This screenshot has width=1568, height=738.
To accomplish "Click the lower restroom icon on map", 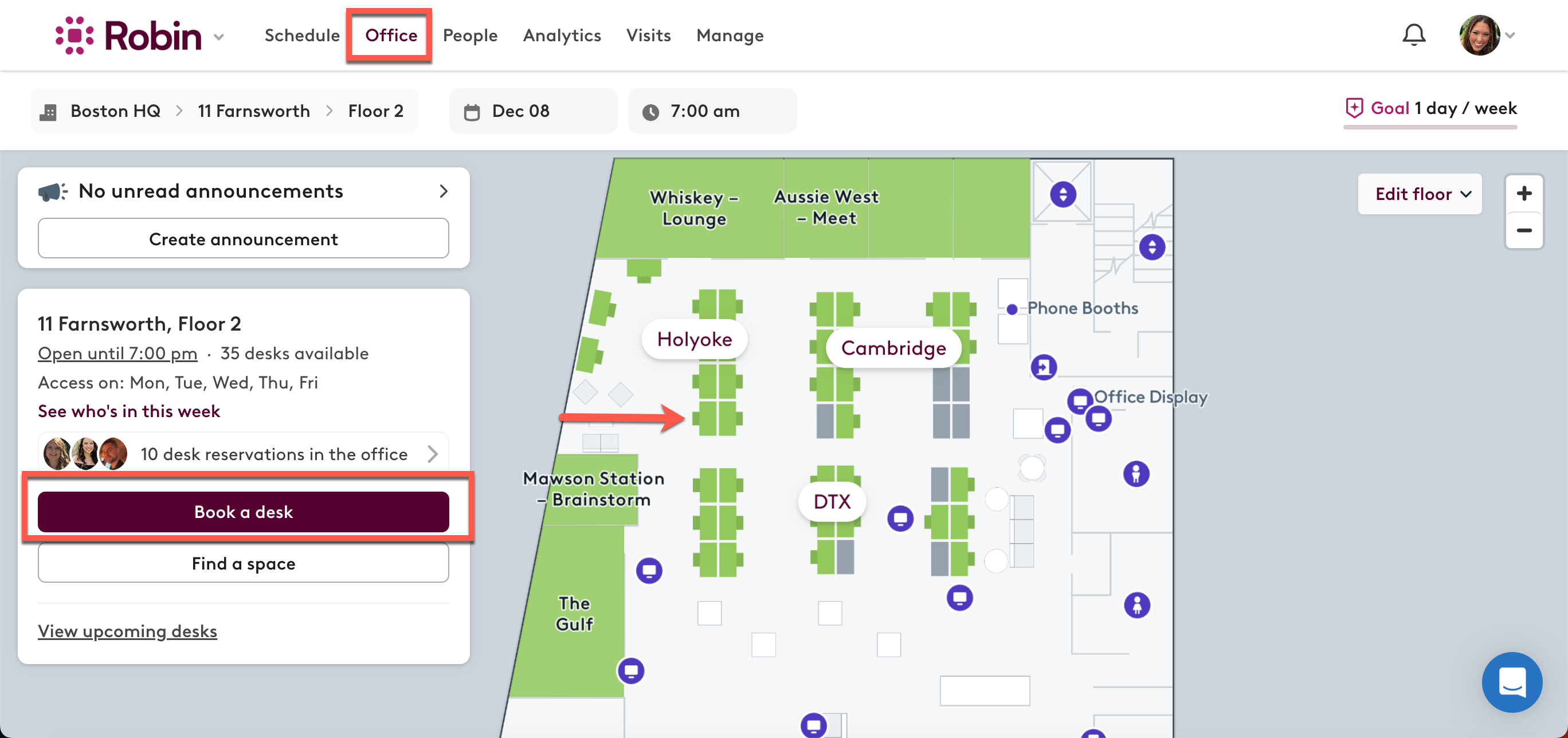I will (1136, 604).
